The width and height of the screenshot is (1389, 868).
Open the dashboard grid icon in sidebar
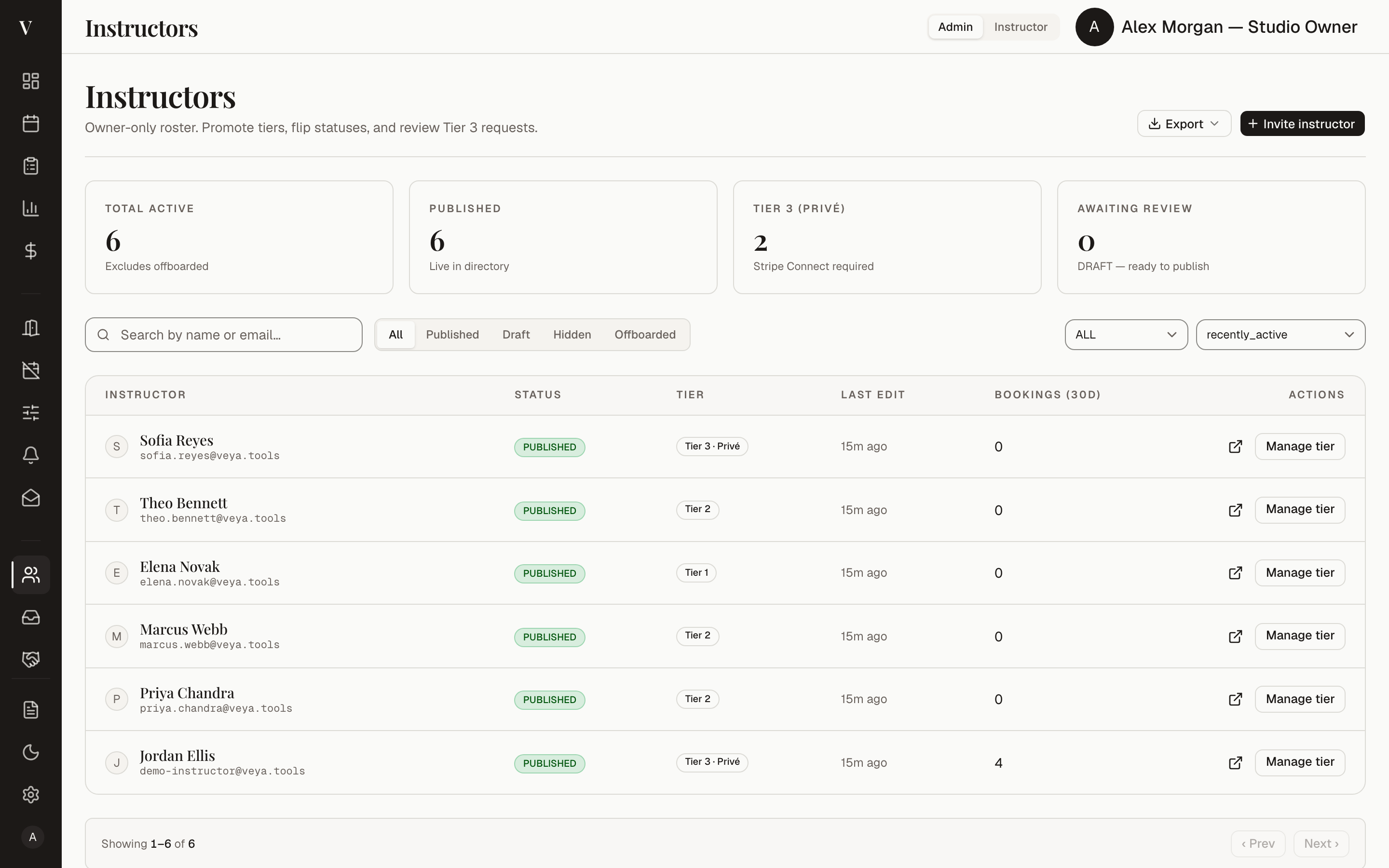tap(30, 81)
